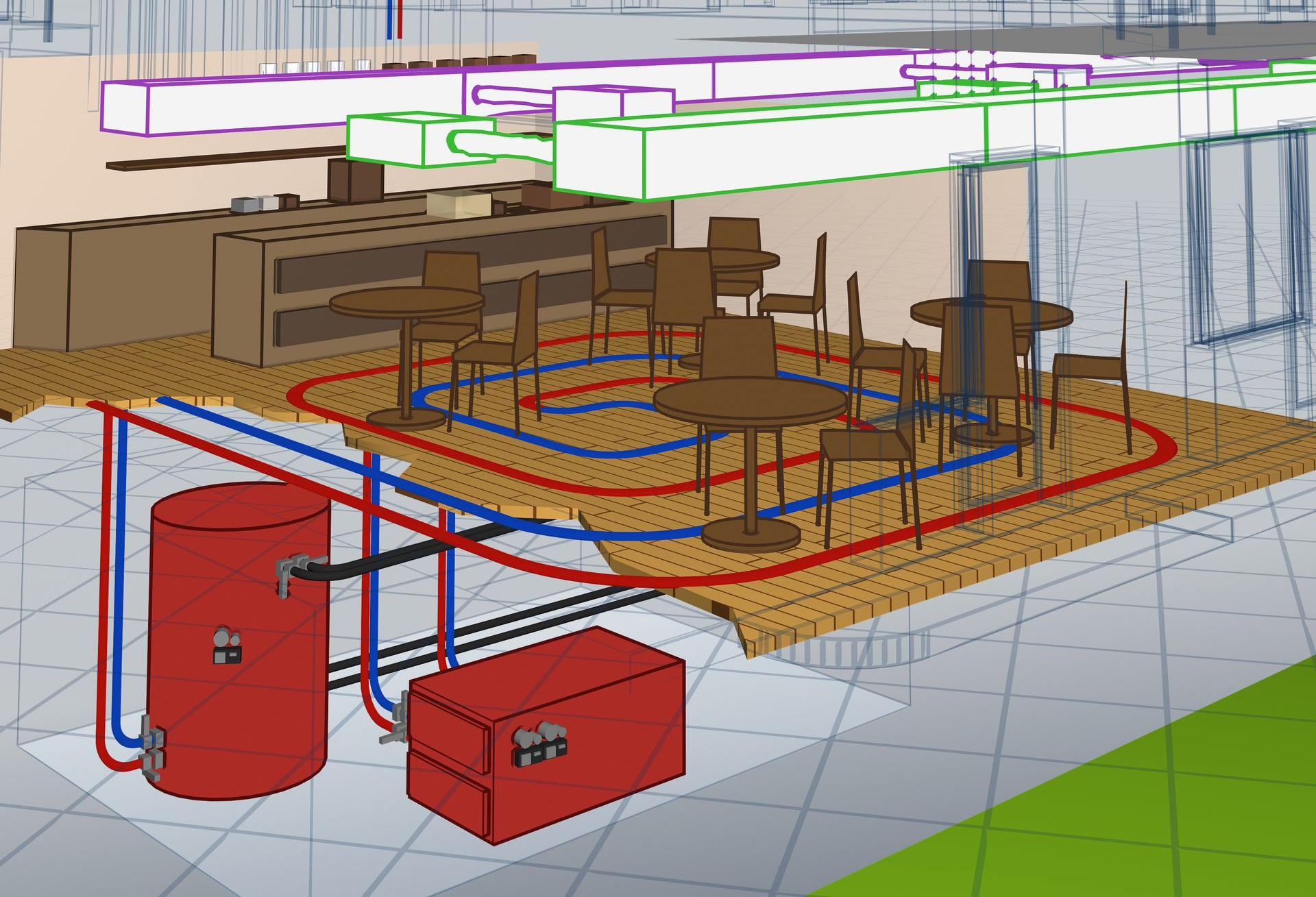The height and width of the screenshot is (897, 1316).
Task: Select the foreground round cafe table
Action: pos(751,403)
